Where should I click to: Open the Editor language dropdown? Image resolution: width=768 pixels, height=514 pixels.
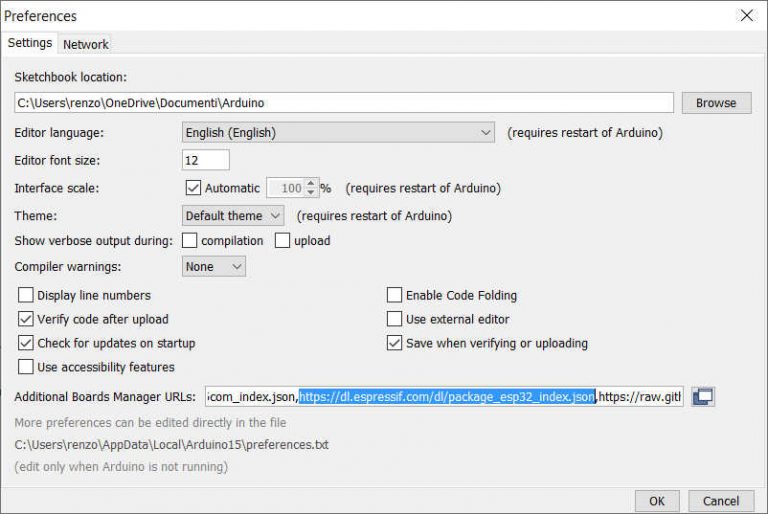(x=338, y=132)
